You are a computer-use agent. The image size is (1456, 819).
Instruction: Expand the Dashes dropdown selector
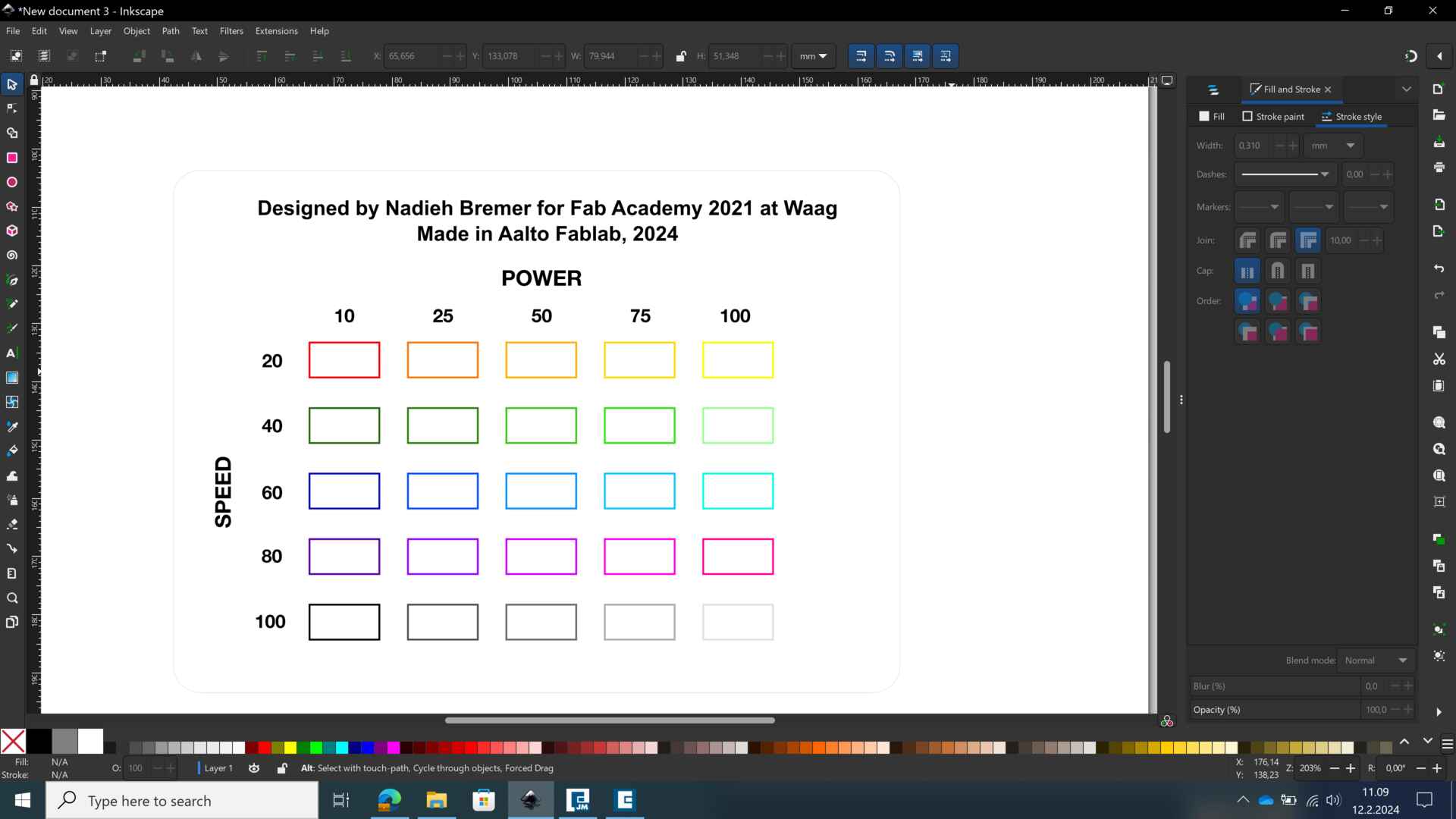[x=1326, y=174]
